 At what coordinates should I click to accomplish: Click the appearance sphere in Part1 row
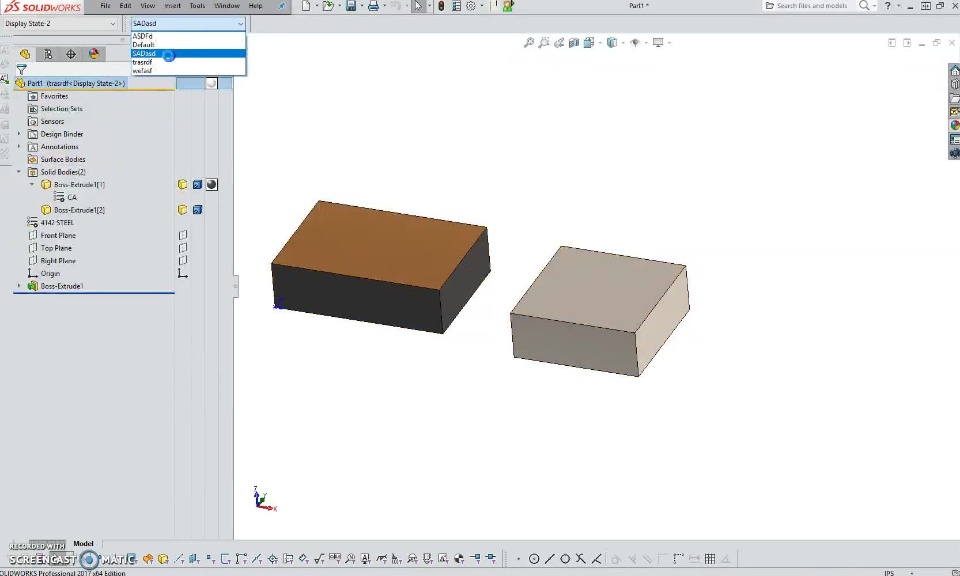(211, 83)
